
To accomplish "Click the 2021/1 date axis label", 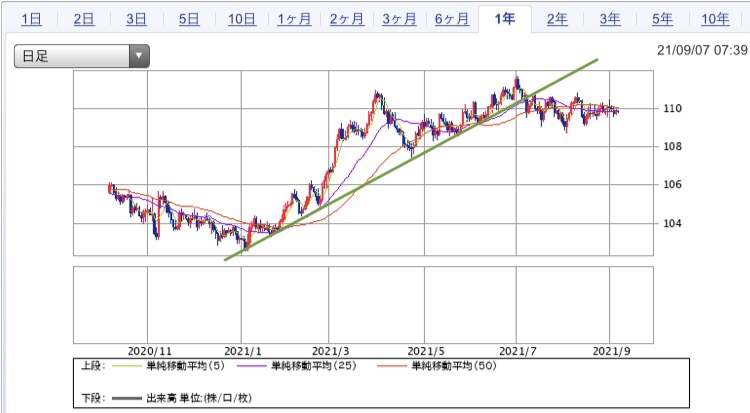I will coord(243,351).
